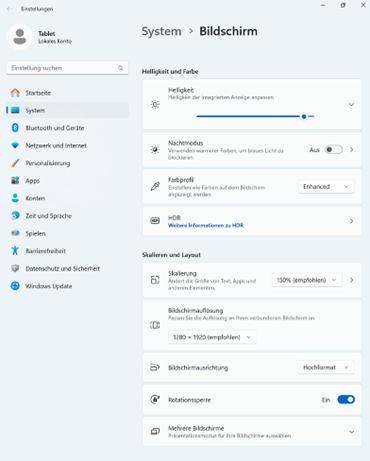Select Netzwerk und Internet menu item
370x461 pixels.
point(68,145)
